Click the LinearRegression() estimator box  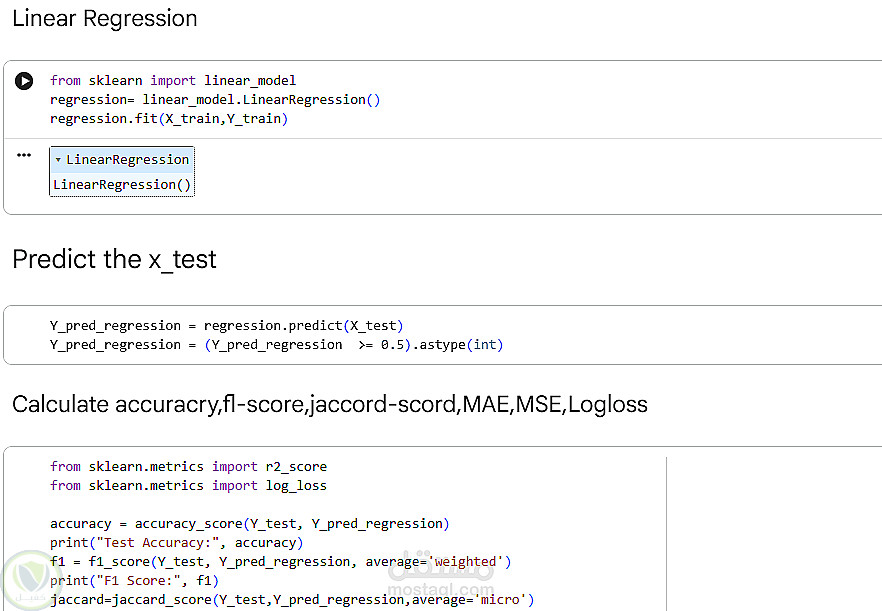tap(121, 185)
